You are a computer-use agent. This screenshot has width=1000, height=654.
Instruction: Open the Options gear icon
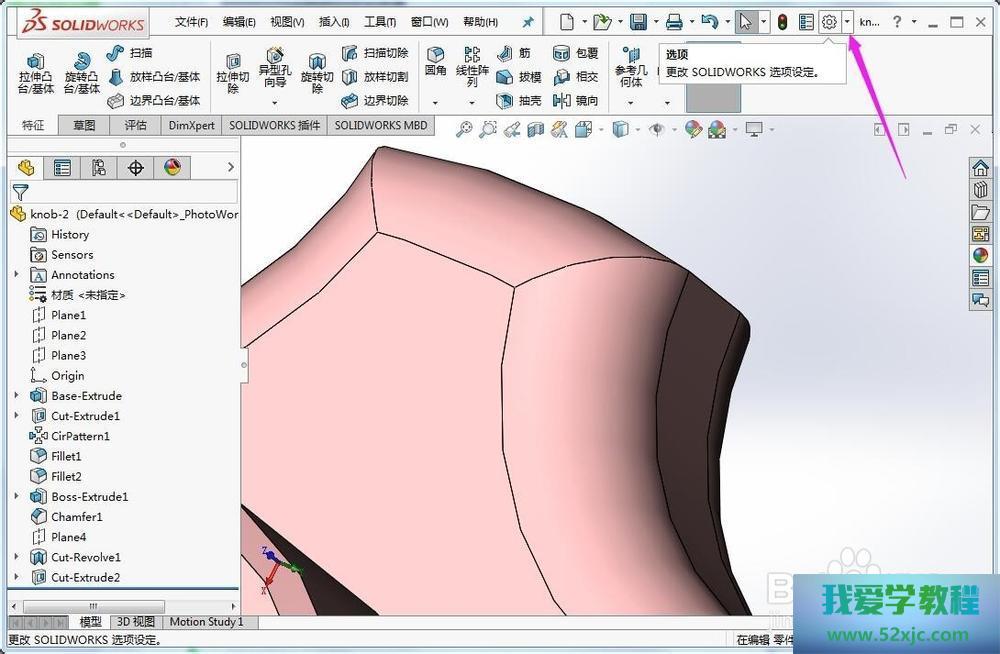pos(829,22)
